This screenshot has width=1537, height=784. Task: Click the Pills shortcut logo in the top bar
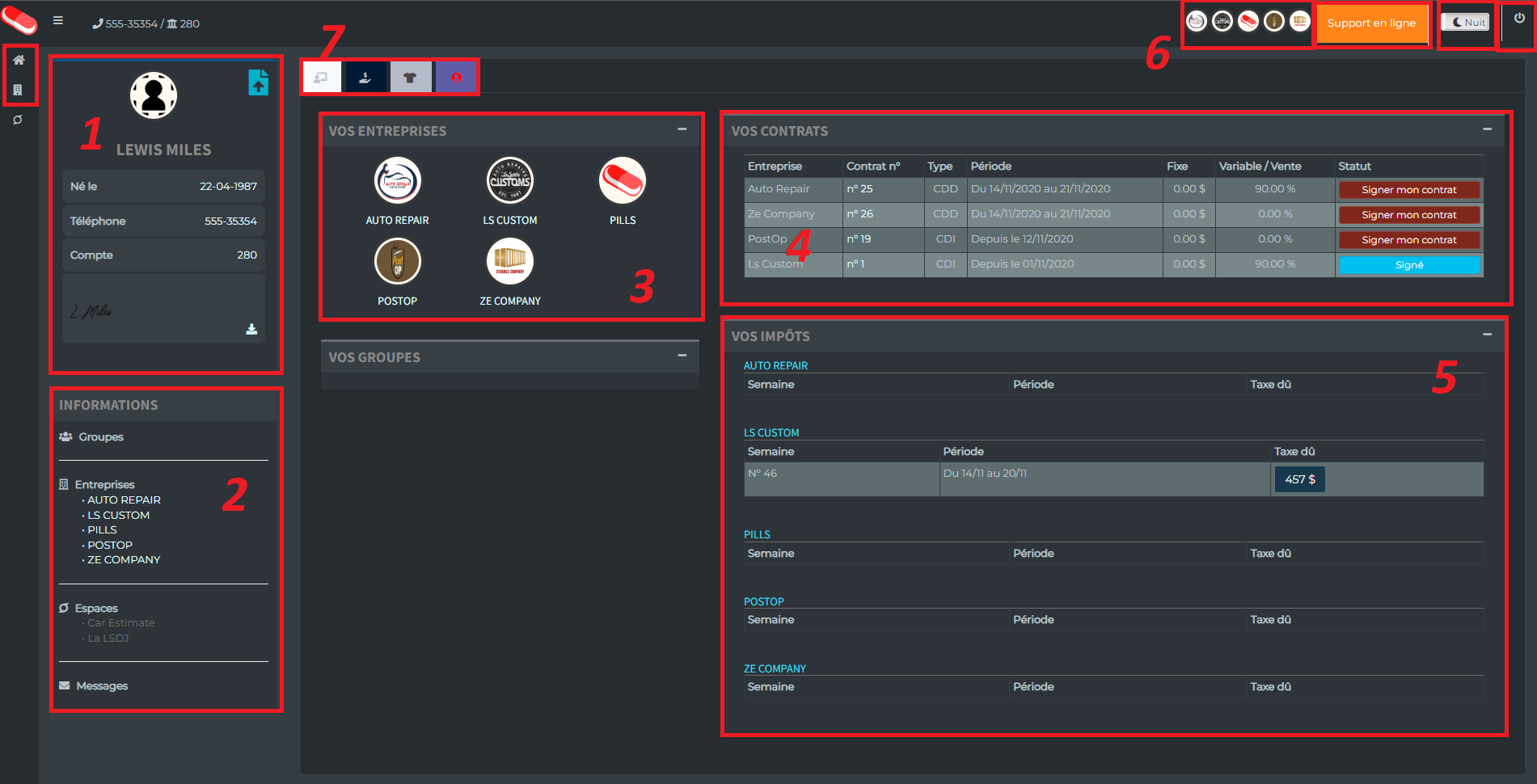(x=1248, y=22)
